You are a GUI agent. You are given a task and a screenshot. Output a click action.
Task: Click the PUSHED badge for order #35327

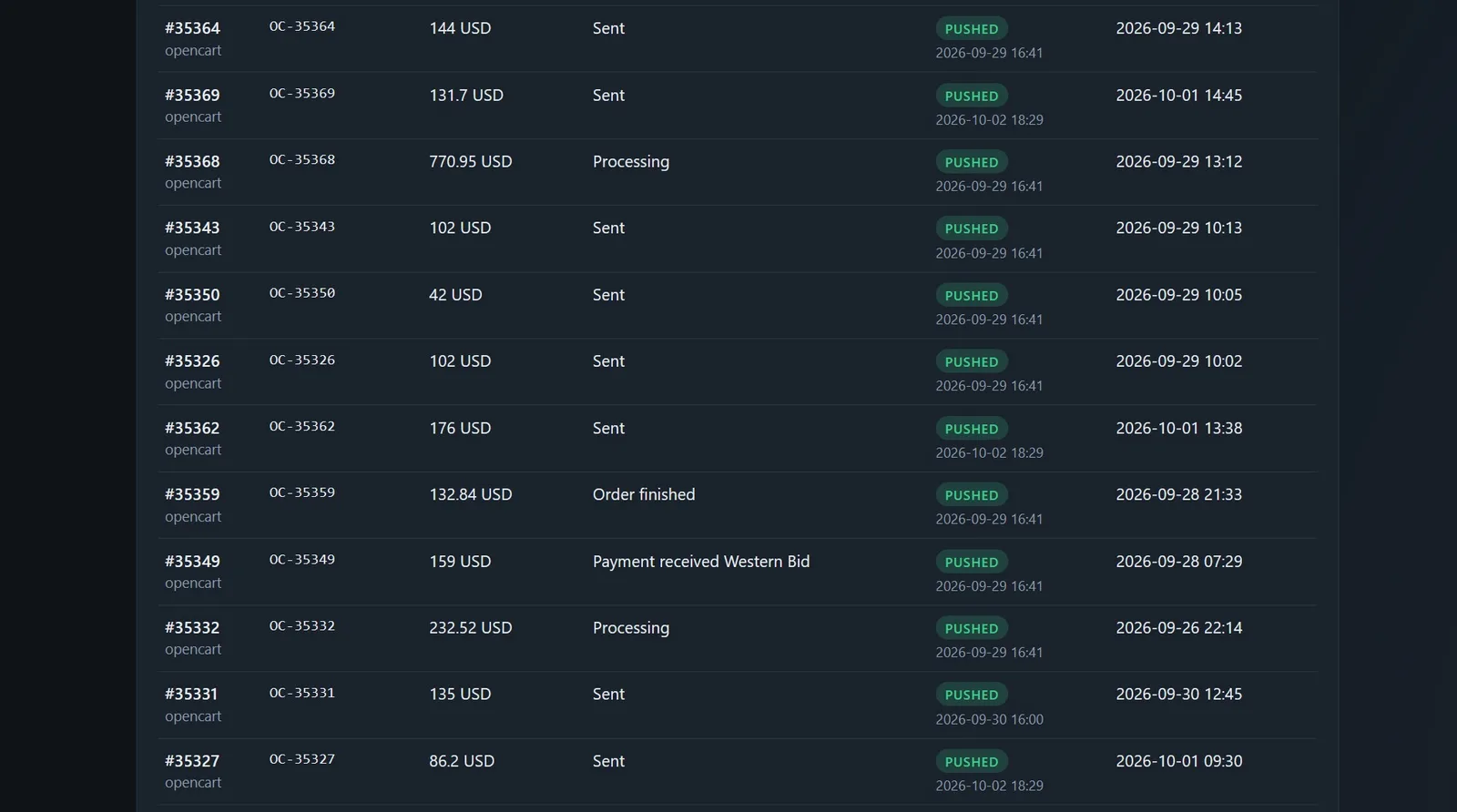[x=971, y=762]
